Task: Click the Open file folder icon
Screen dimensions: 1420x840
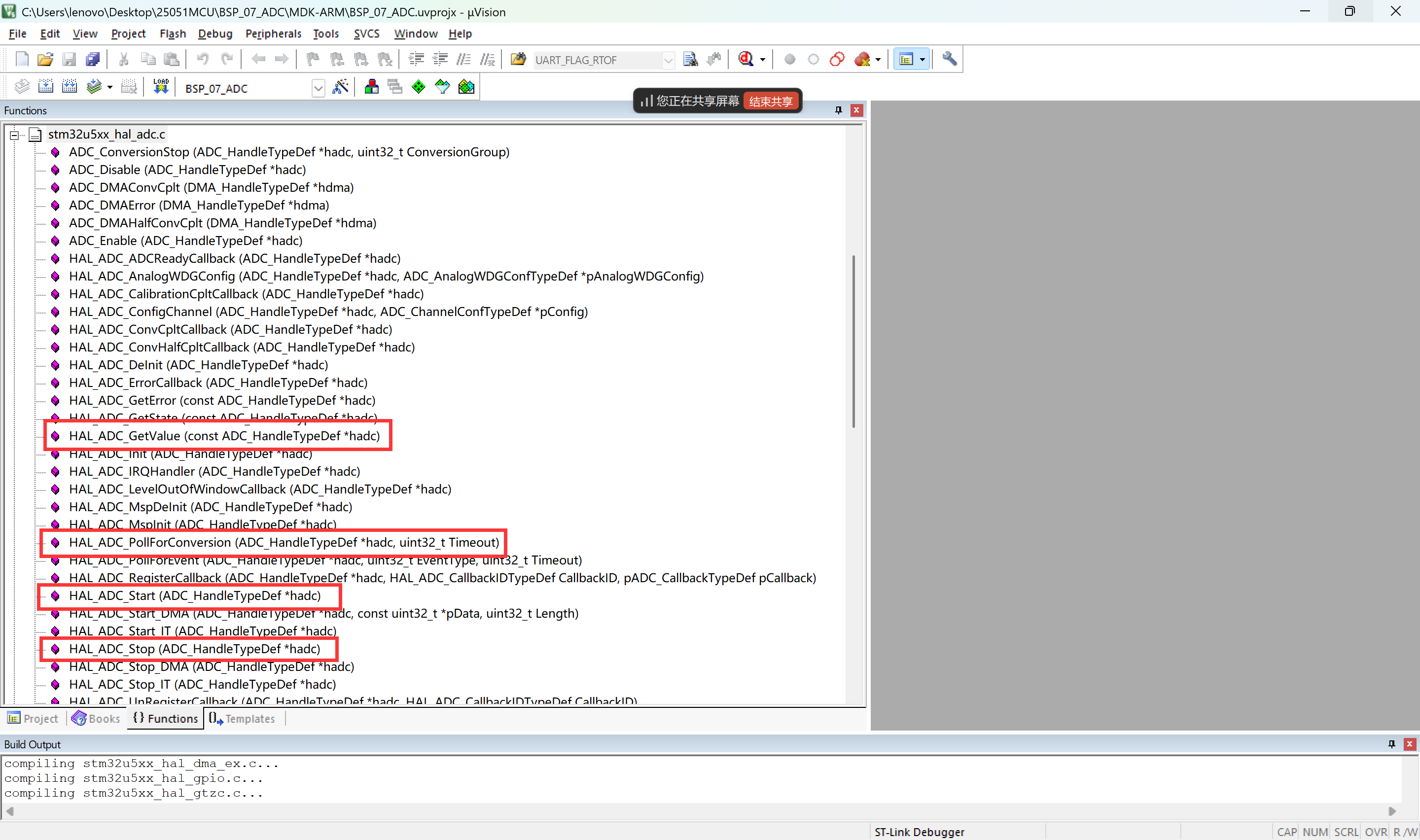Action: 45,59
